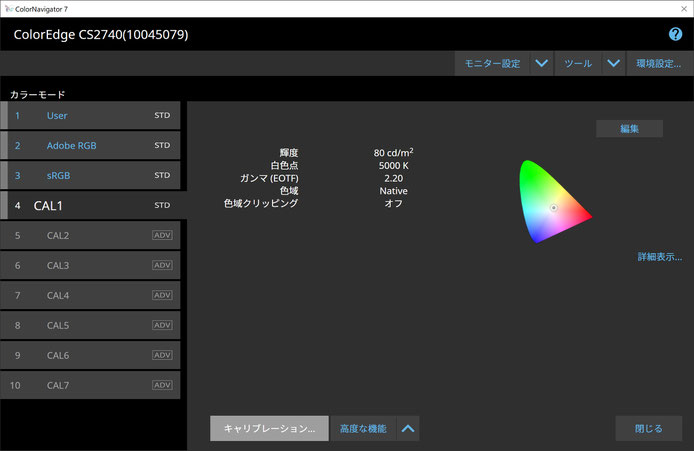This screenshot has height=451, width=694.
Task: Click the STD badge on User row
Action: point(162,115)
